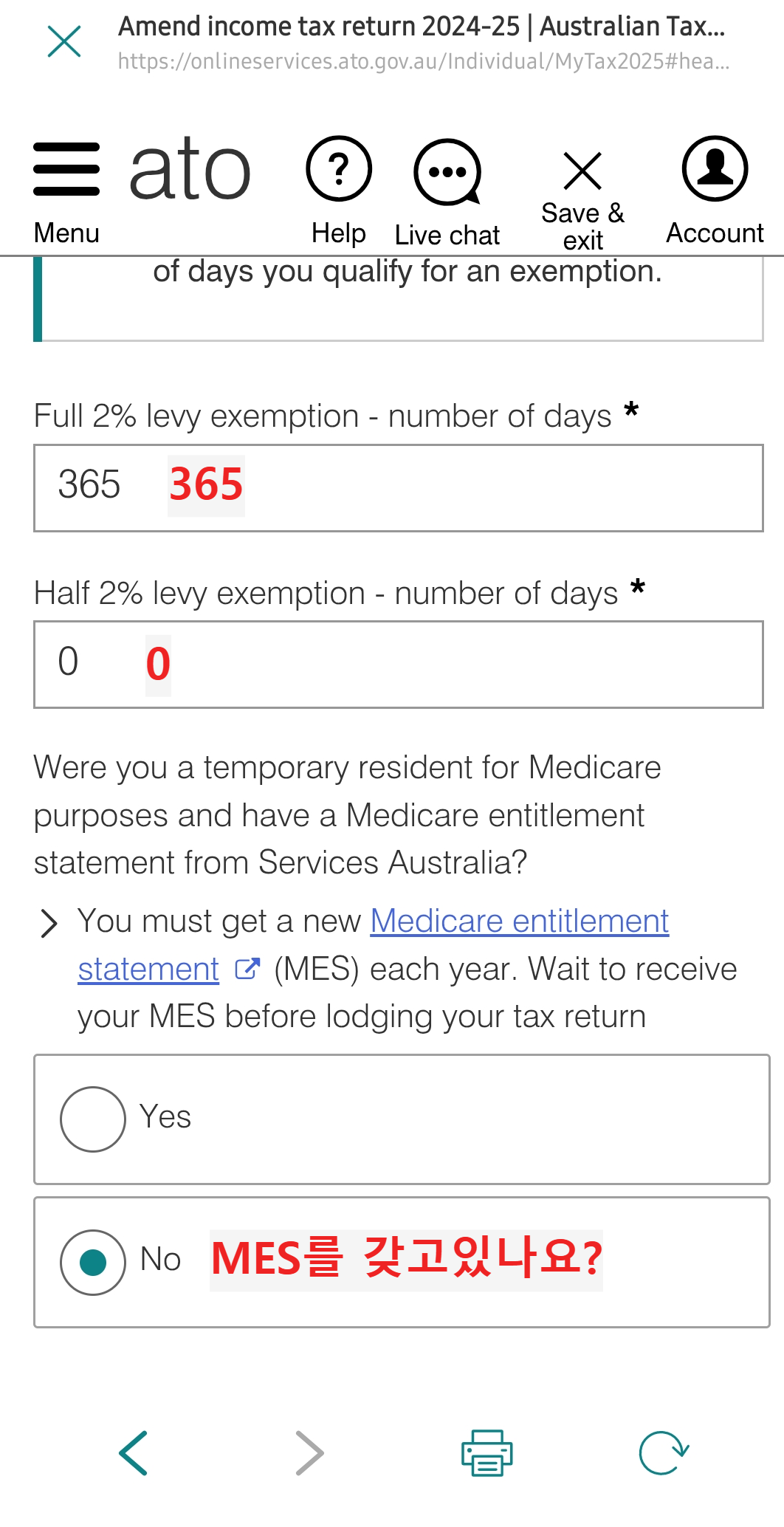784x1527 pixels.
Task: Print the page with the printer icon
Action: [487, 1453]
